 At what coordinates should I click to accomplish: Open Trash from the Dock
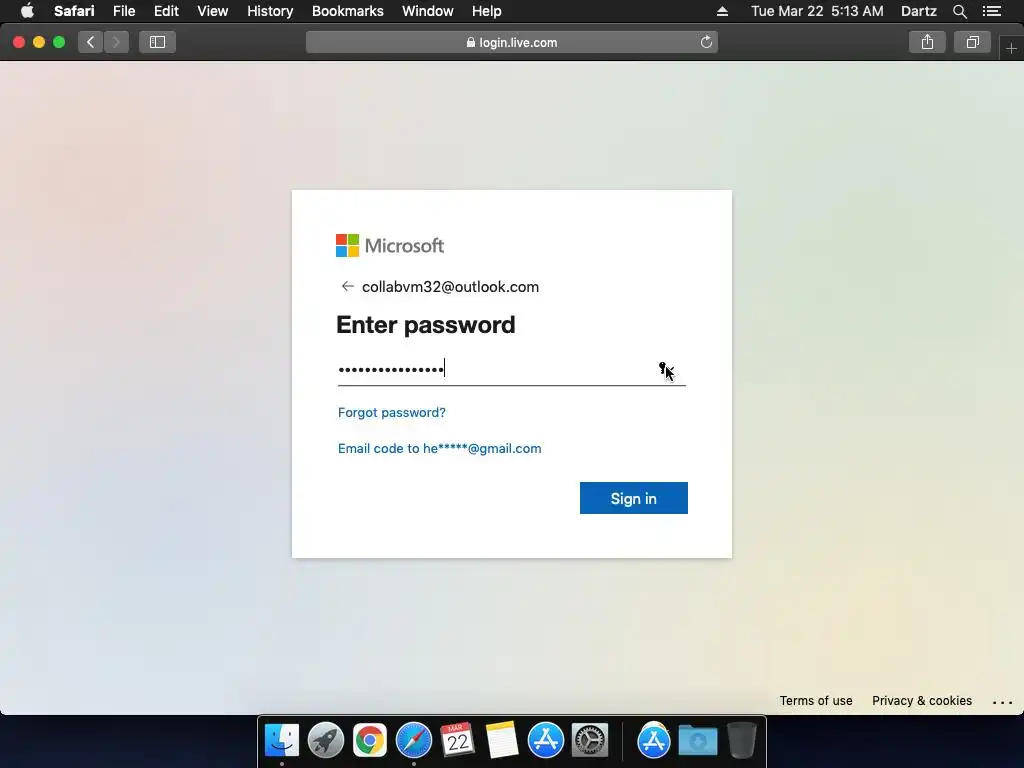742,740
